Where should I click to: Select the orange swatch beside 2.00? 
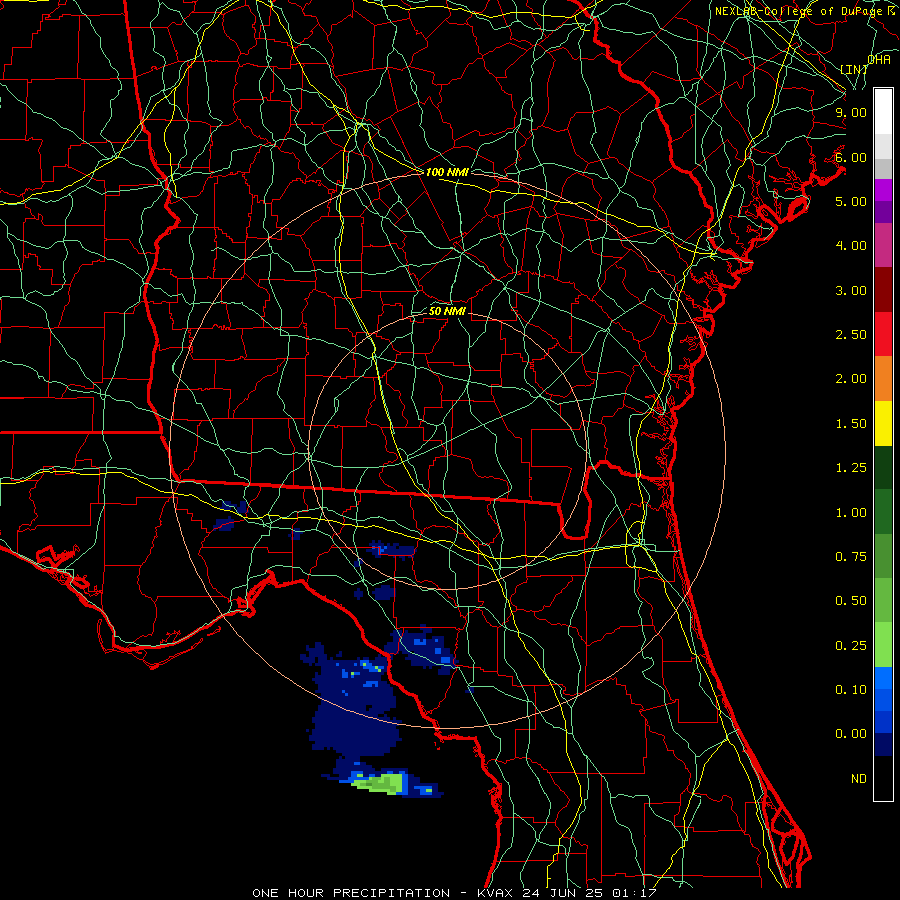[883, 378]
